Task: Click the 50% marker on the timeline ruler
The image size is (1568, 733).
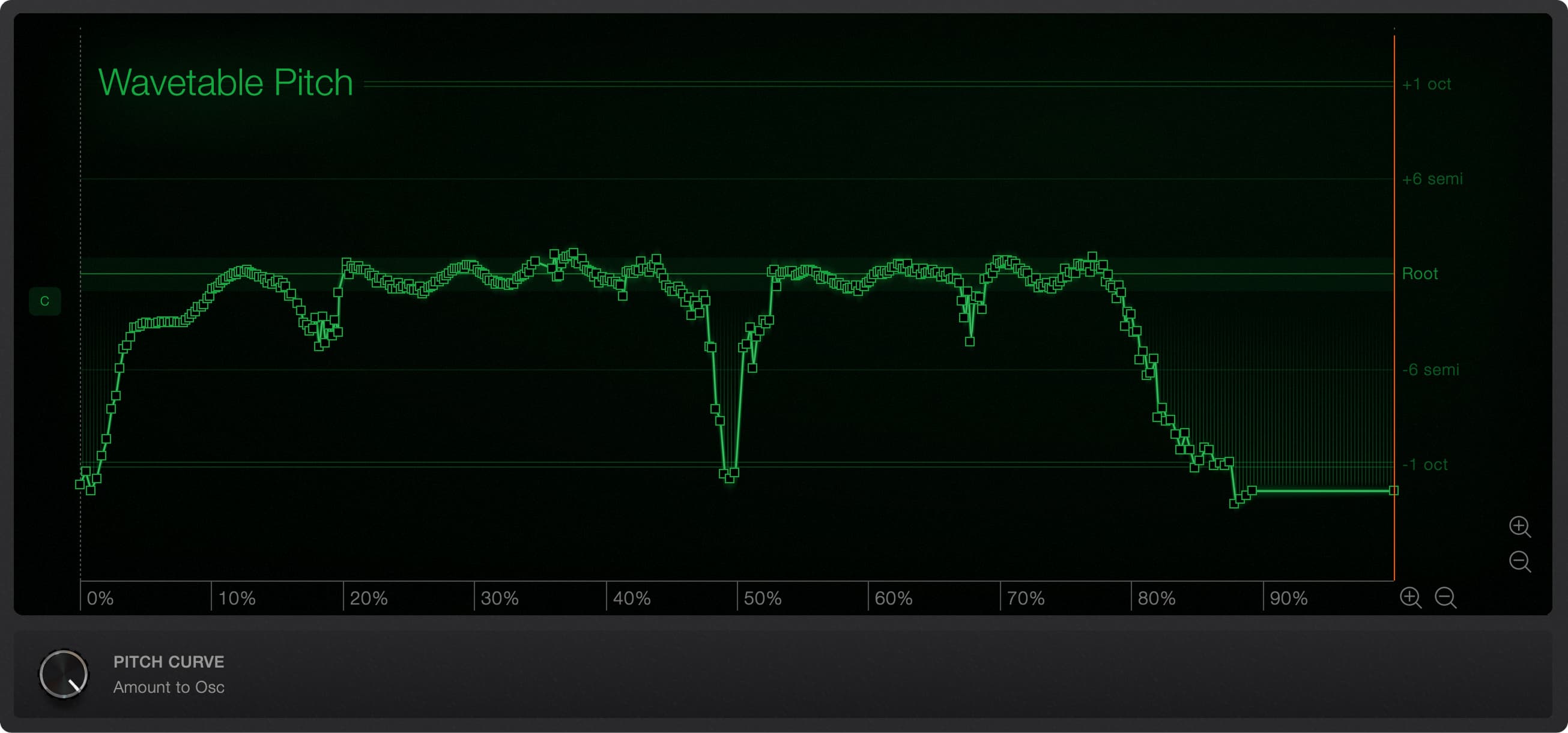Action: coord(762,598)
